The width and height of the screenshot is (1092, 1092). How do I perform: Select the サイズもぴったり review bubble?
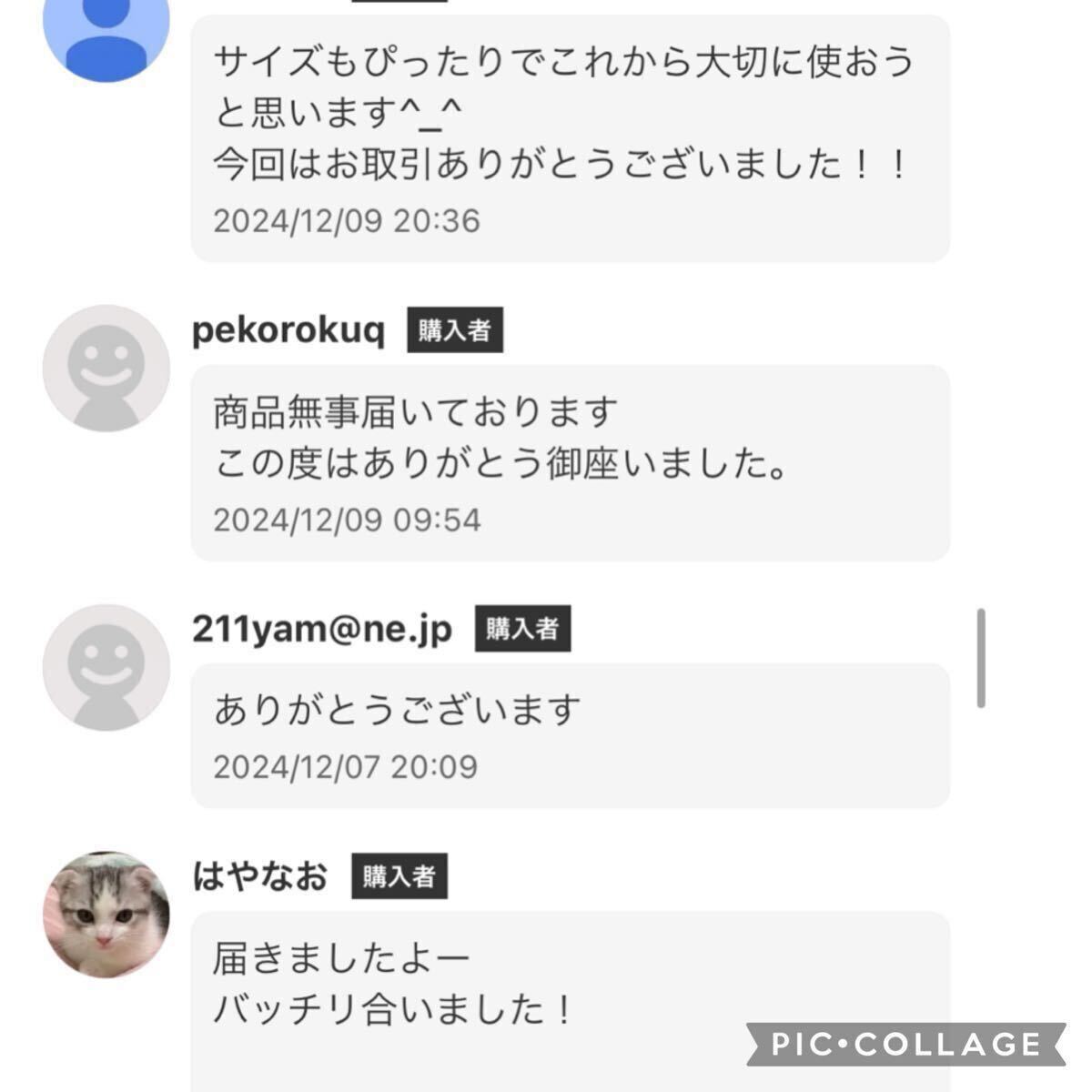pos(571,138)
